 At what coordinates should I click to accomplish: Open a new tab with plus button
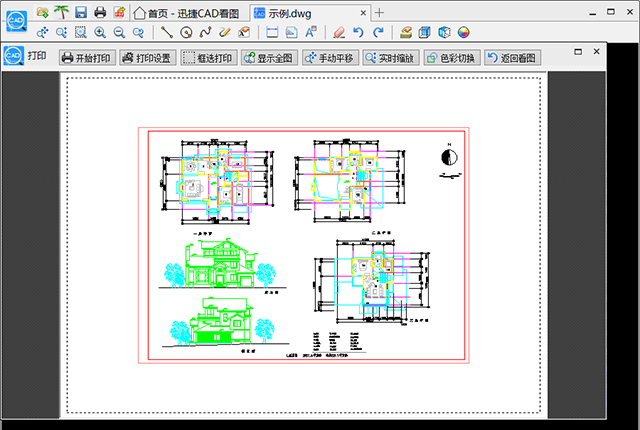point(379,12)
